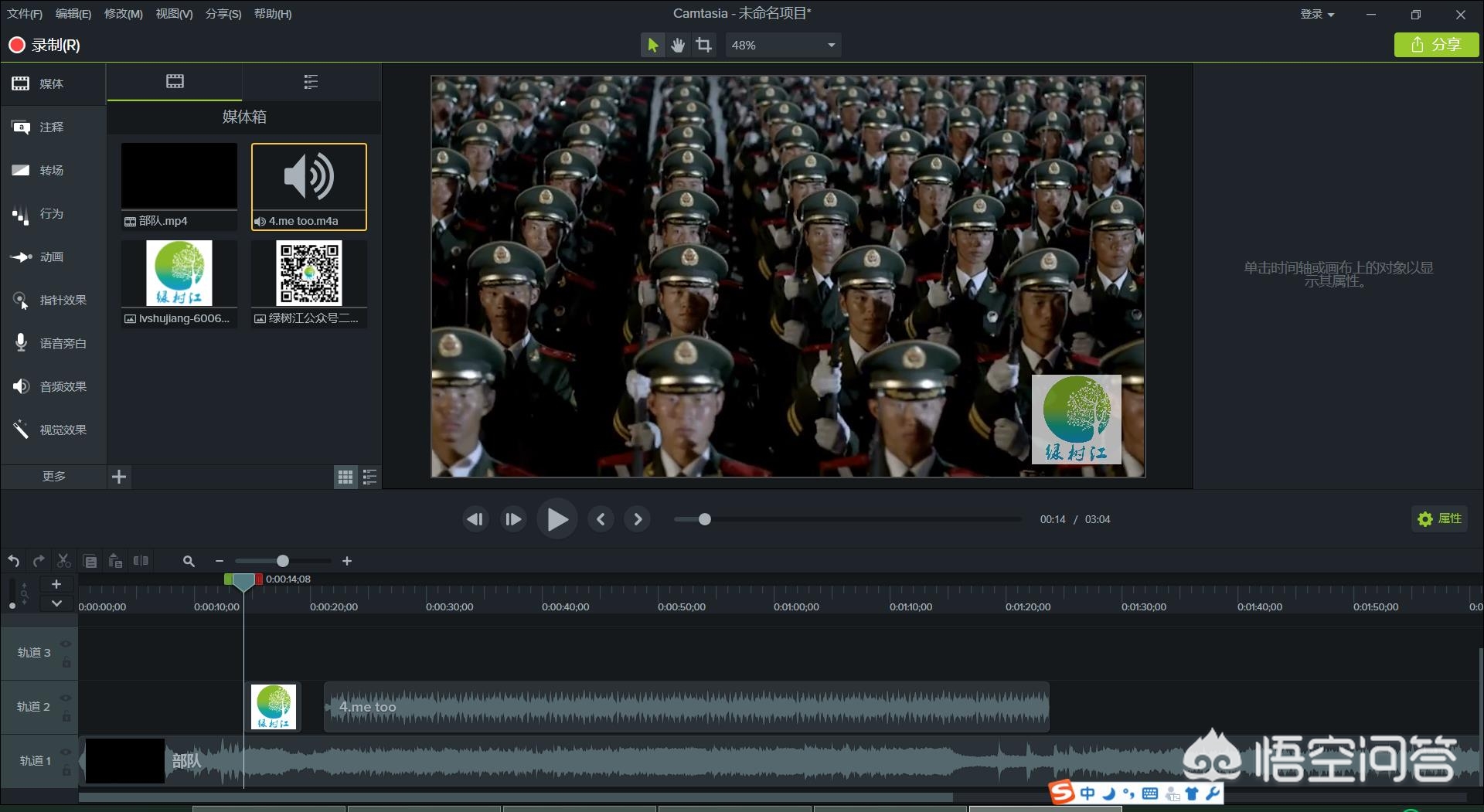Copy the selected timeline clip
This screenshot has width=1484, height=812.
pos(90,561)
